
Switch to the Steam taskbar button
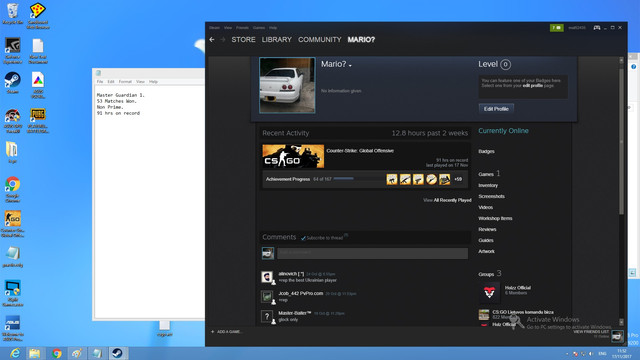pos(118,353)
